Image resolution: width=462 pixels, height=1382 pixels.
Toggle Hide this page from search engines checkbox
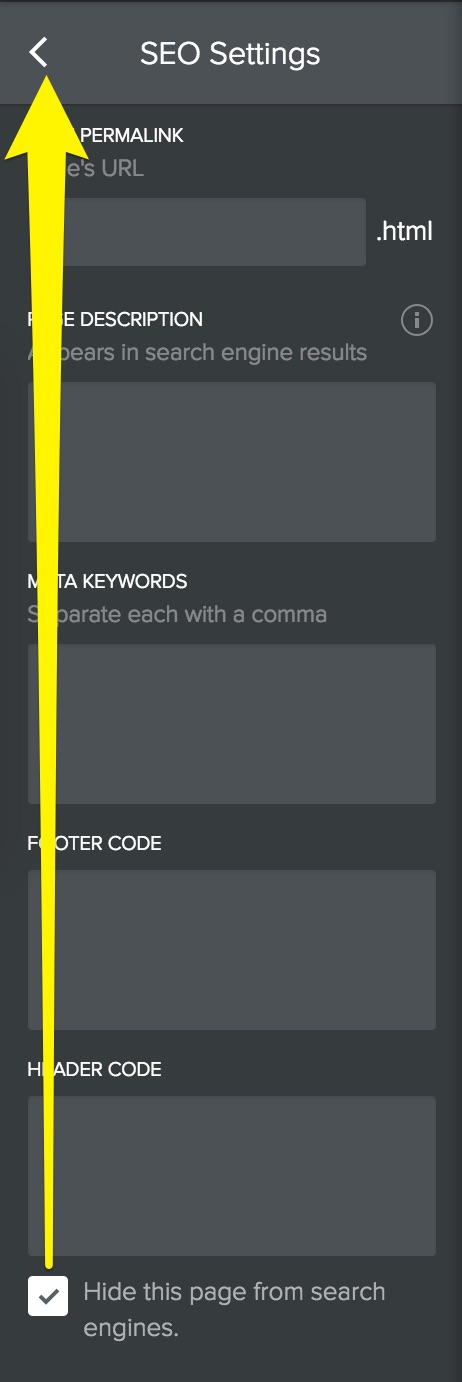point(48,1297)
